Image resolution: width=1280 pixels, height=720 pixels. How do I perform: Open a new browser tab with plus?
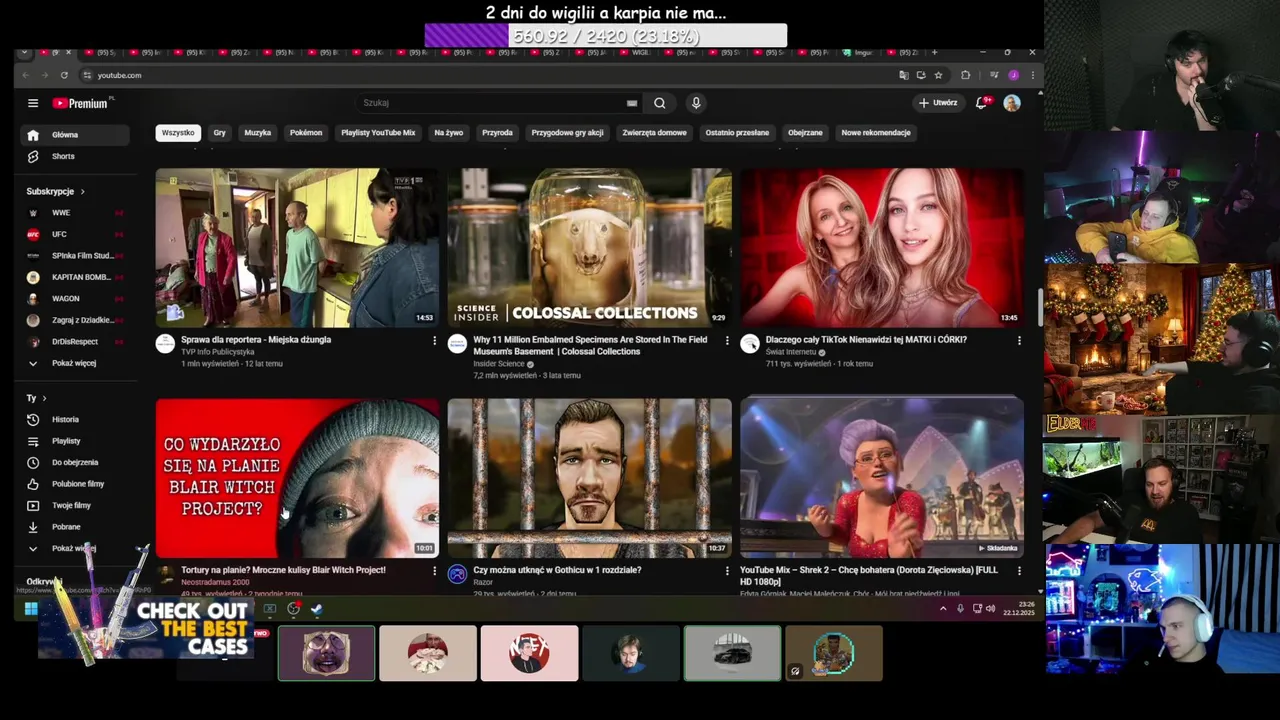[935, 52]
